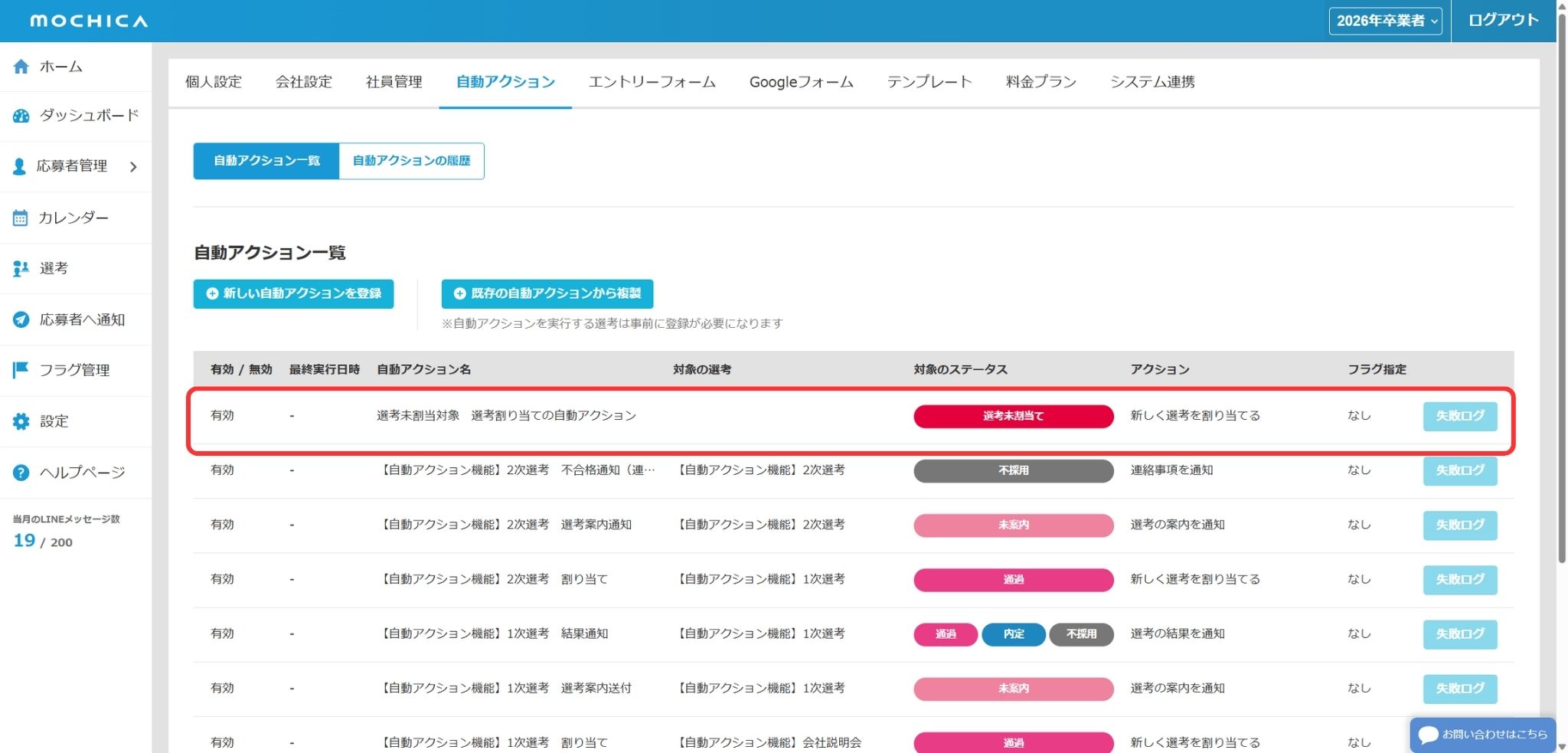Switch to the テンプレート tab

929,82
